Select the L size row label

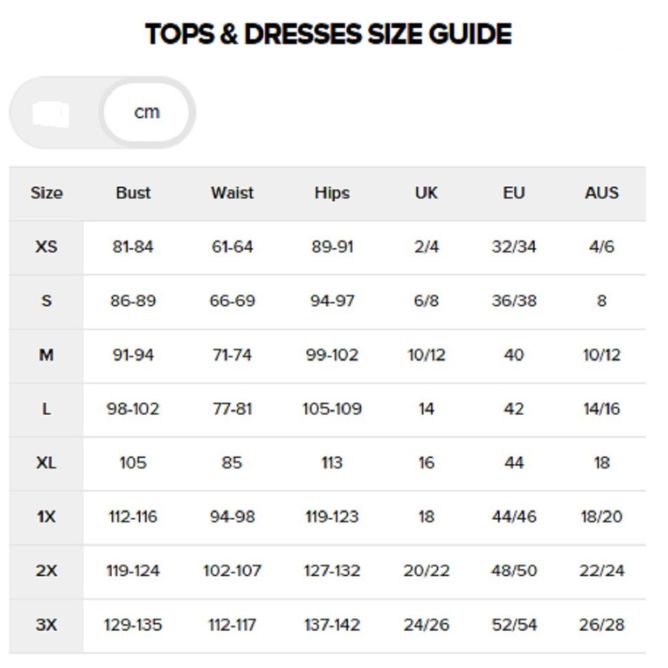46,409
